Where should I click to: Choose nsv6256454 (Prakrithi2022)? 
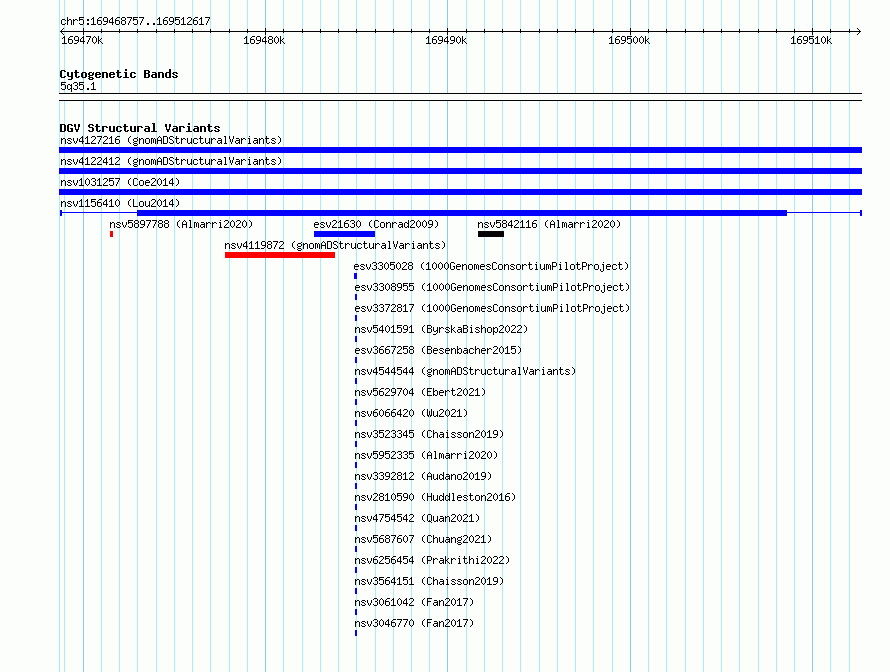(x=432, y=560)
